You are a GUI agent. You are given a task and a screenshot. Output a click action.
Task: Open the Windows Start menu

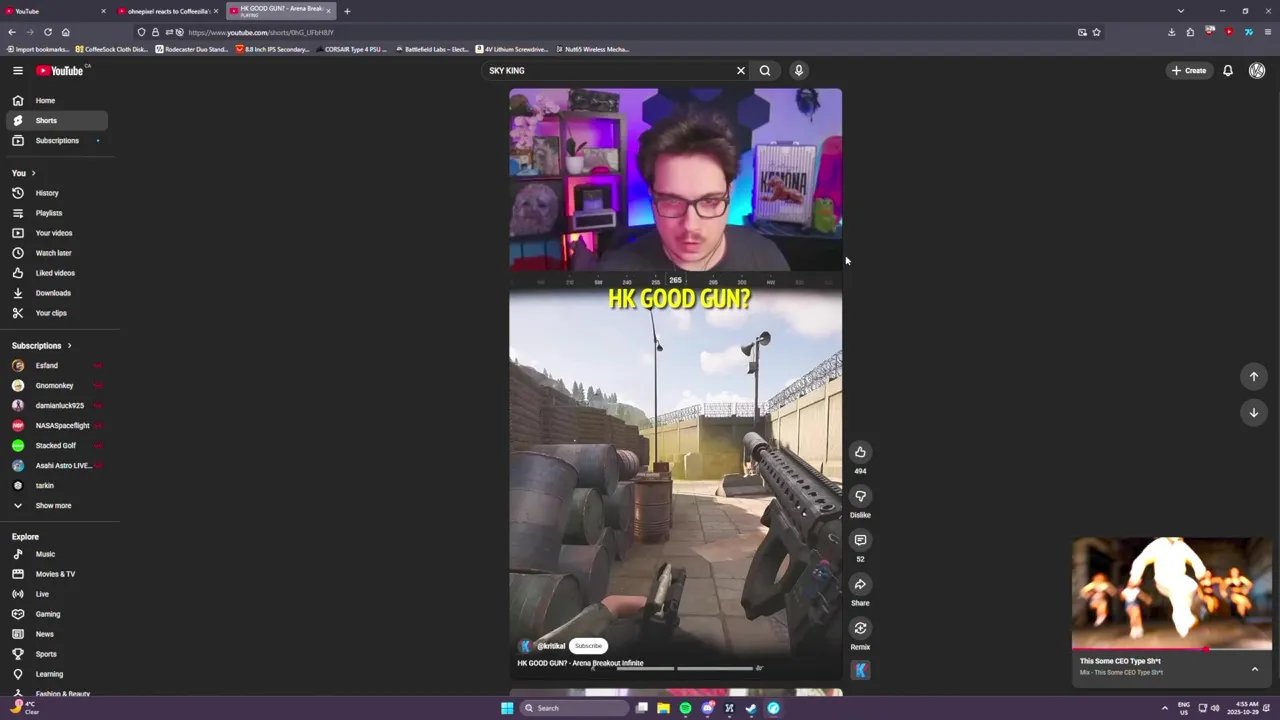(x=507, y=708)
